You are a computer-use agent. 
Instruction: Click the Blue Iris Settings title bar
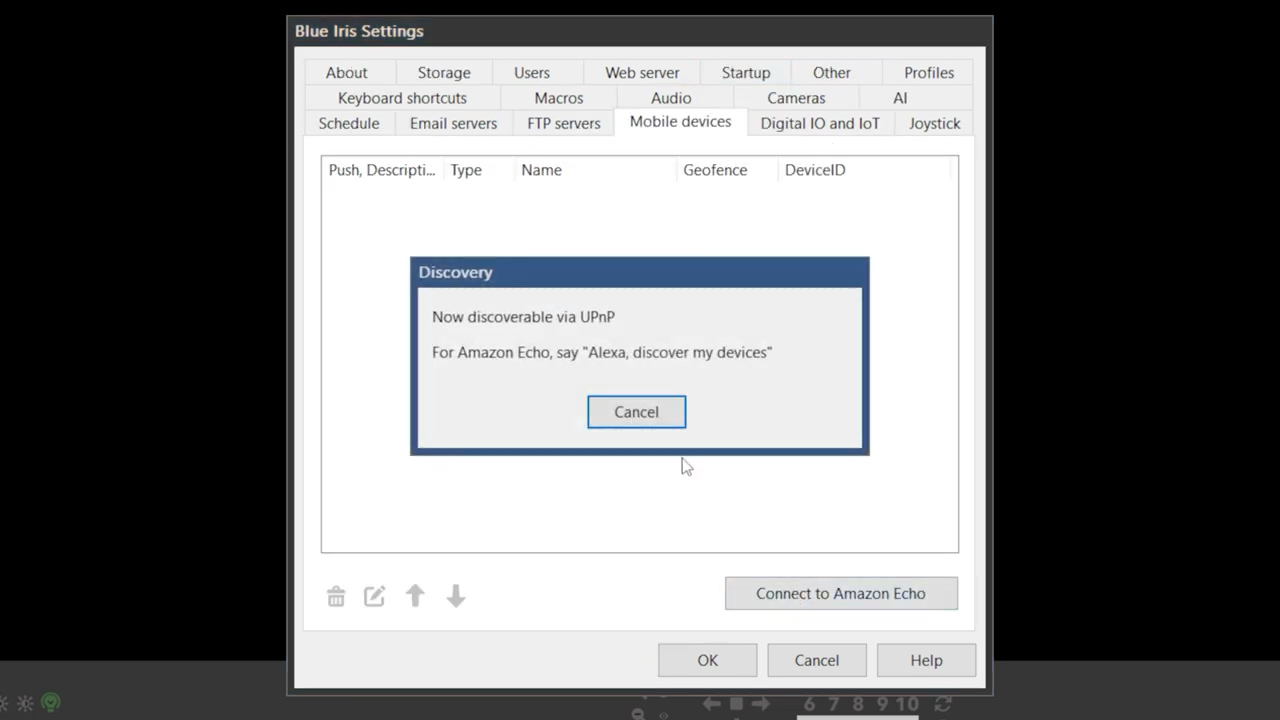point(640,31)
